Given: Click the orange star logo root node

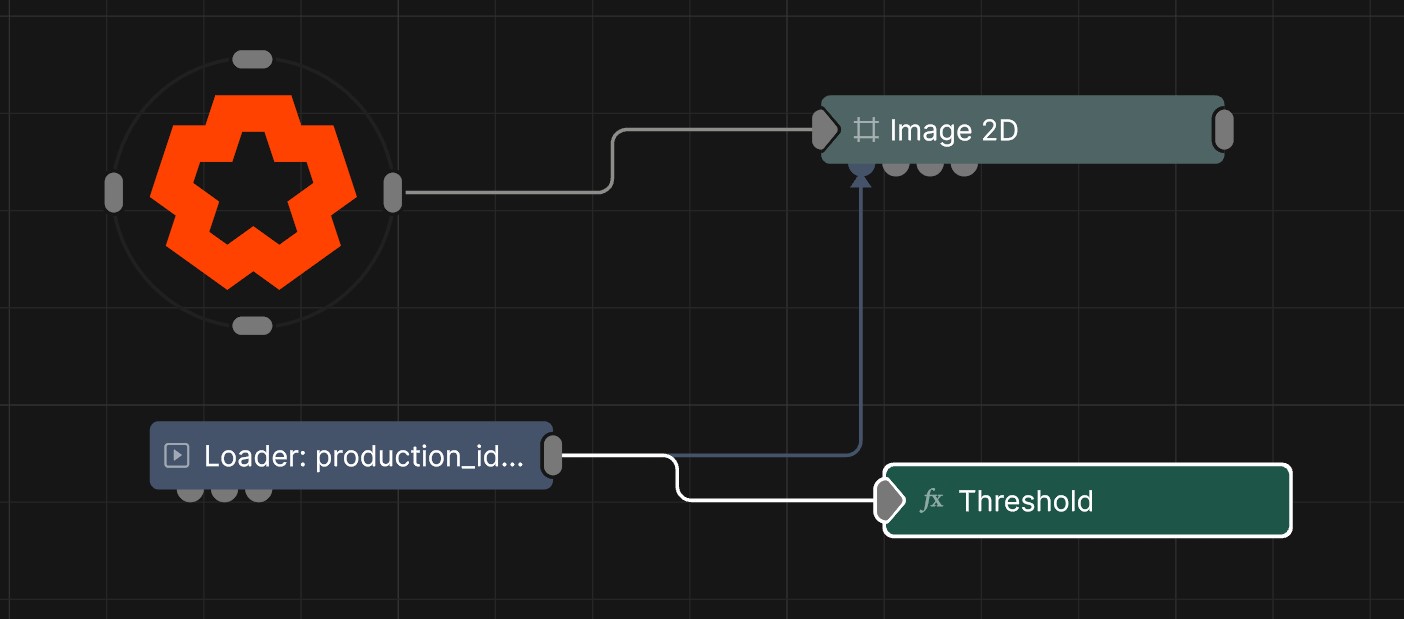Looking at the screenshot, I should (x=253, y=192).
